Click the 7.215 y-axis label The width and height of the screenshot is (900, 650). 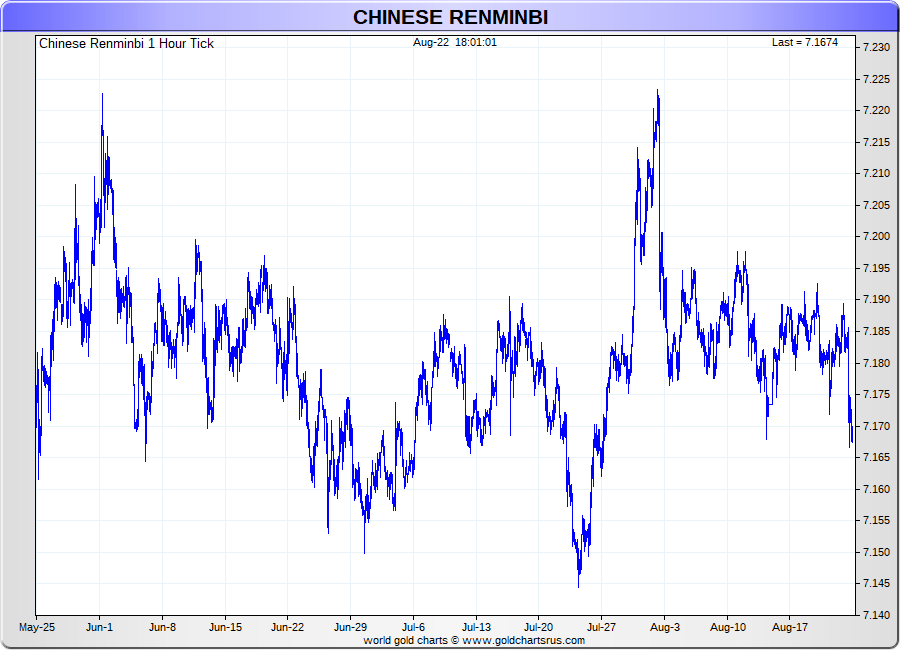(876, 142)
